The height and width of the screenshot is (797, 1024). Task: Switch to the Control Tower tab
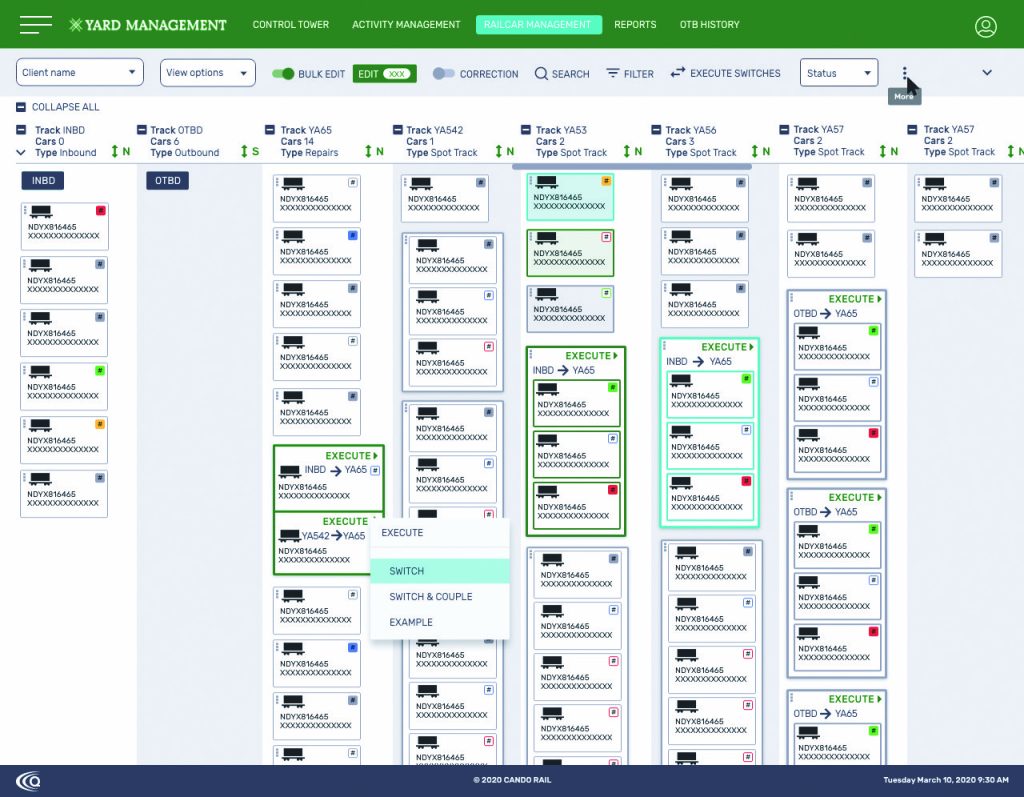click(290, 25)
